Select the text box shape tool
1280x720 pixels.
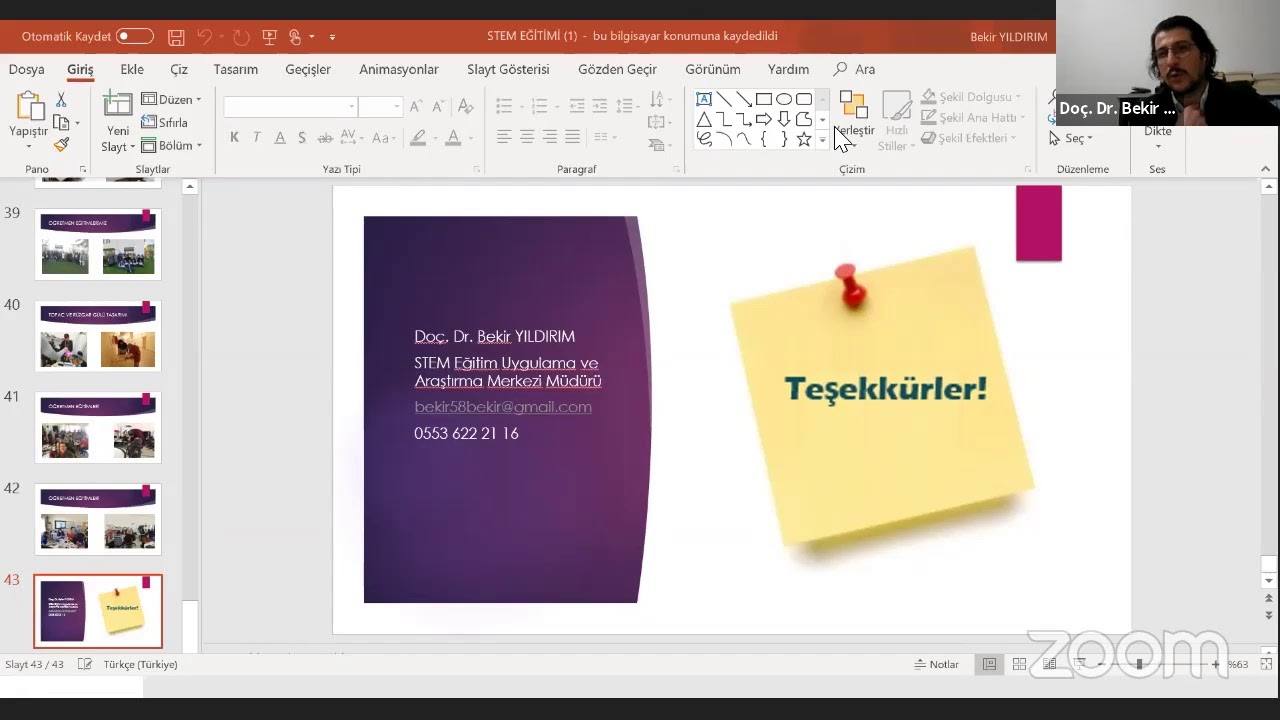[x=704, y=99]
